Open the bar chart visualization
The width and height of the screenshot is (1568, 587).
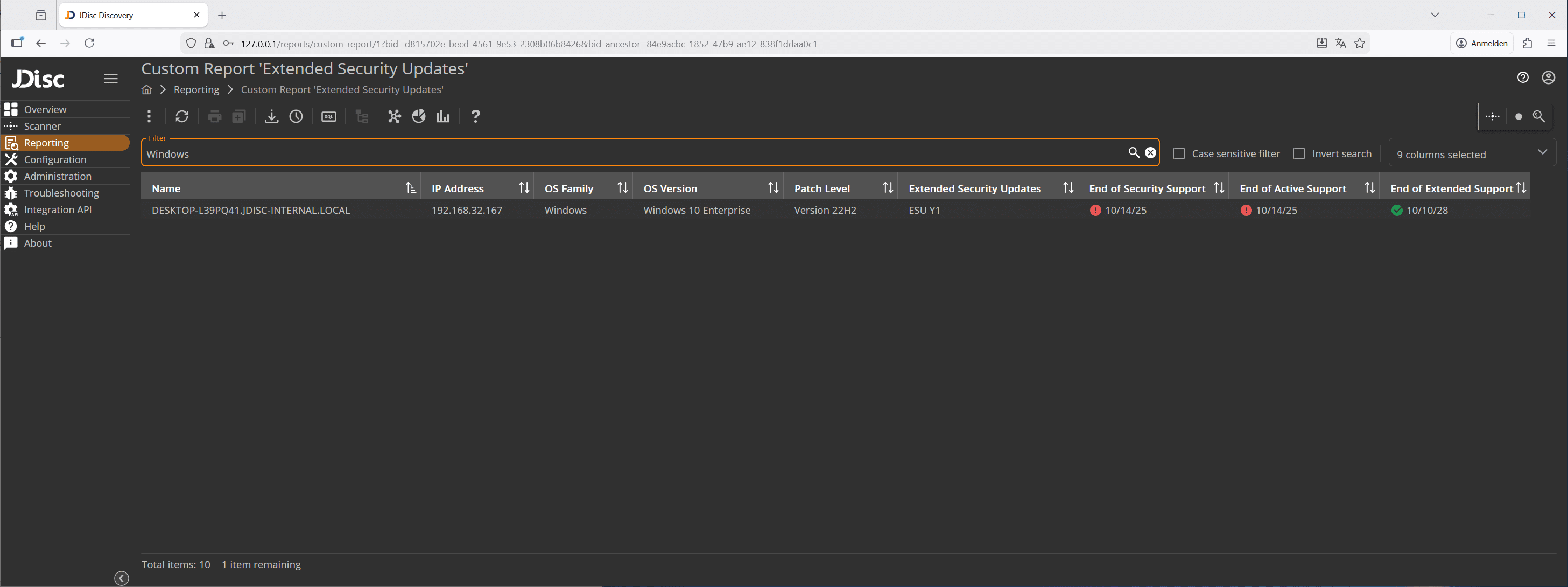[442, 116]
